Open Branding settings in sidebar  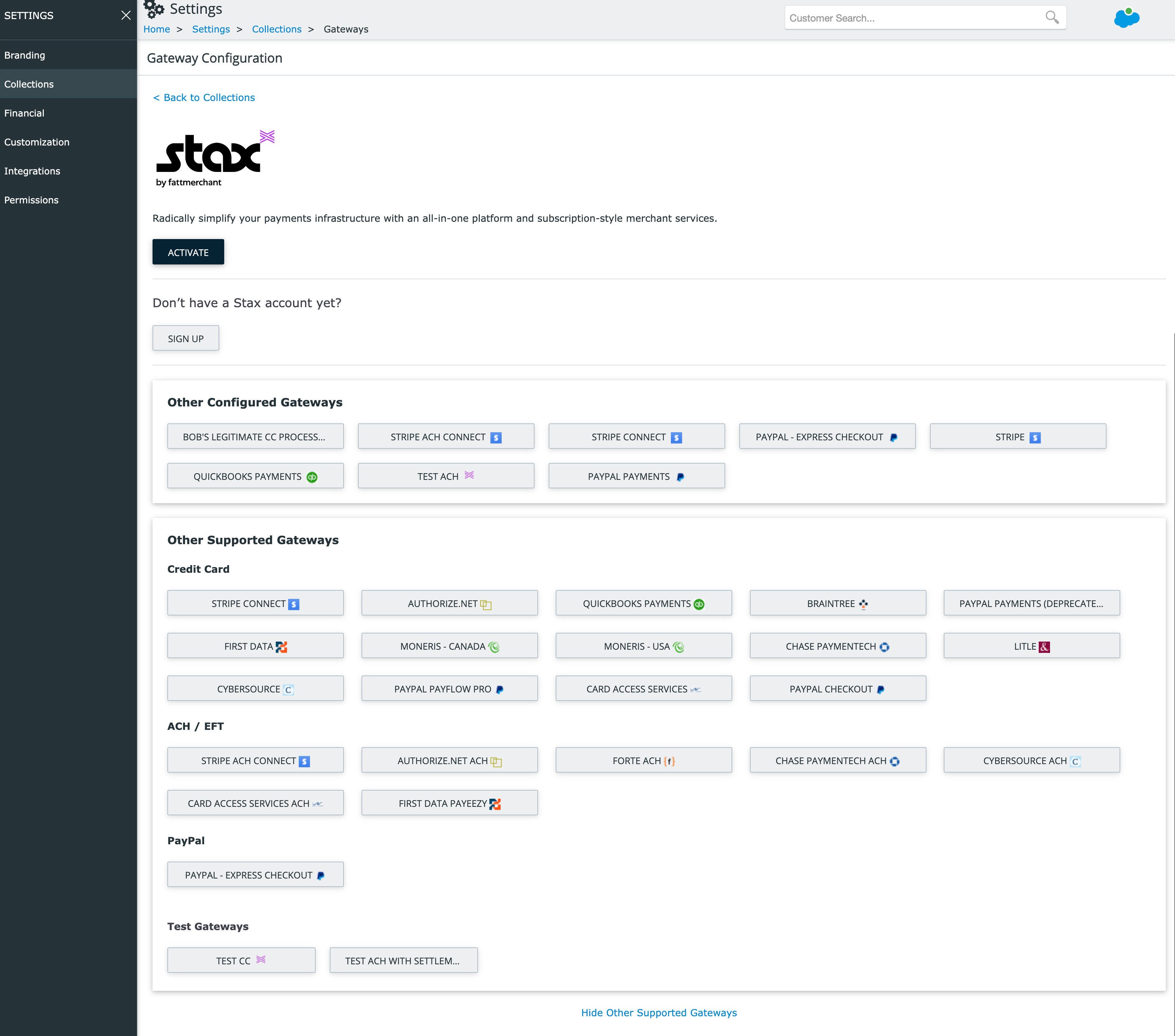(68, 55)
